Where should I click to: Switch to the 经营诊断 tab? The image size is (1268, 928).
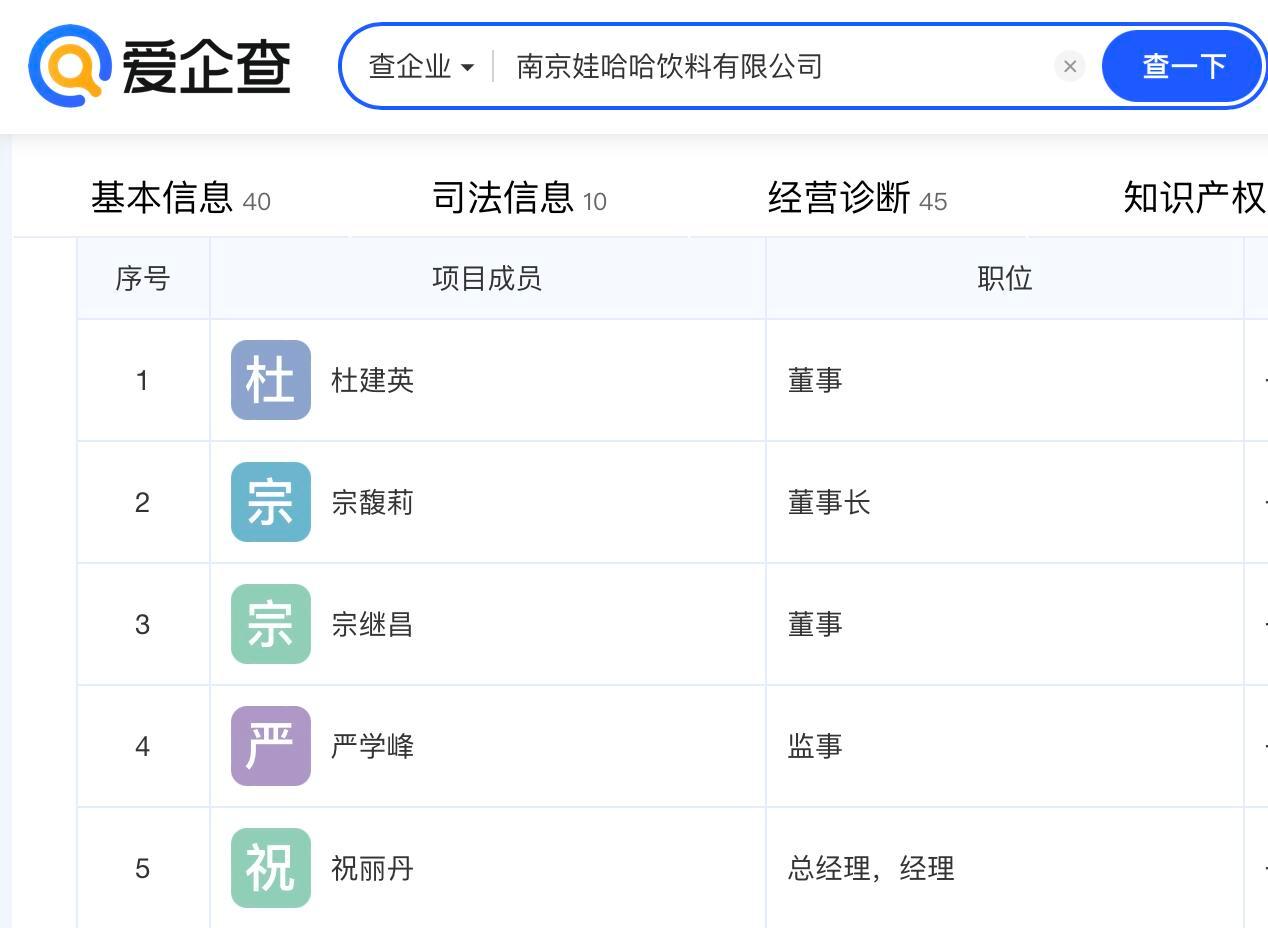857,197
